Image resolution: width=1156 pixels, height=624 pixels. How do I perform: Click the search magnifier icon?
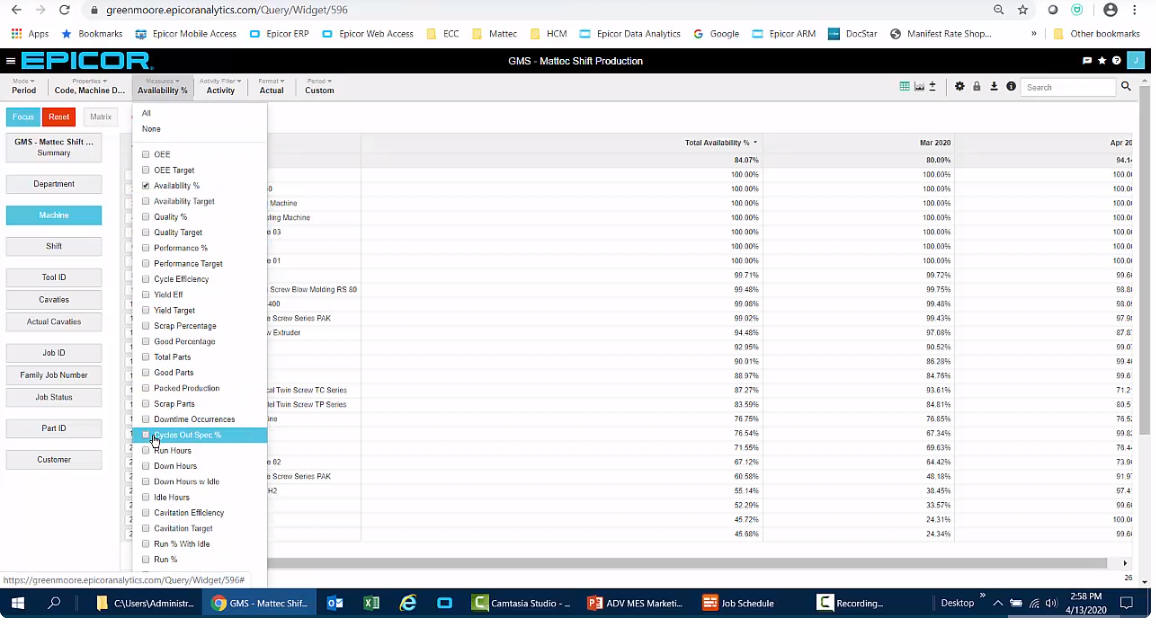(1126, 86)
